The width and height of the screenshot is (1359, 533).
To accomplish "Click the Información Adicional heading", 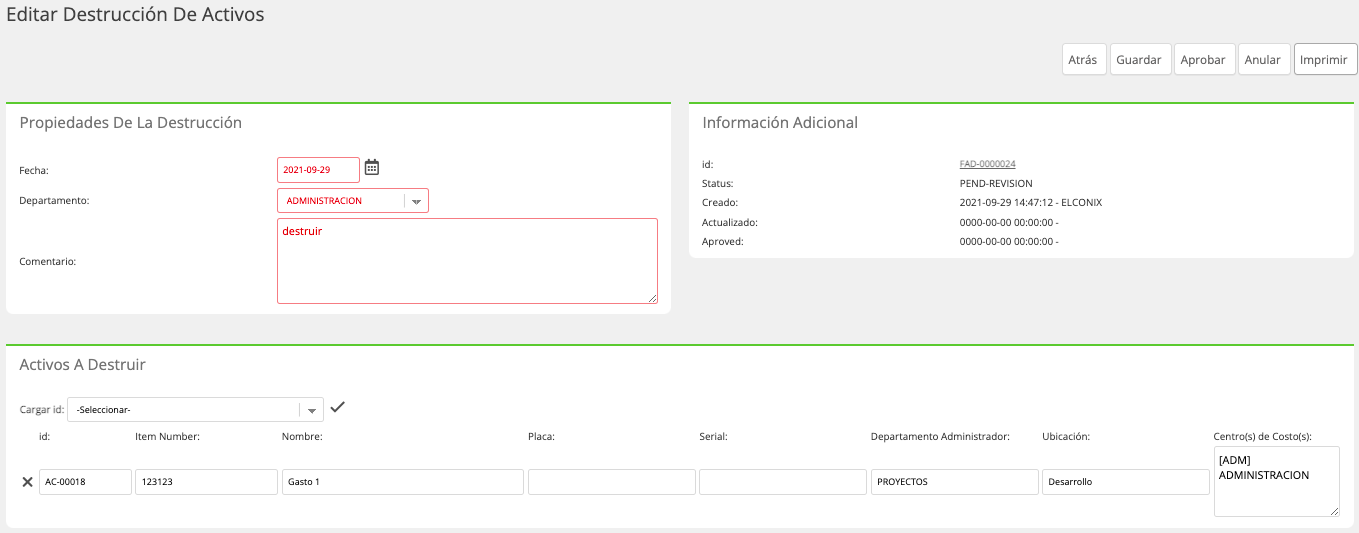I will pyautogui.click(x=780, y=123).
